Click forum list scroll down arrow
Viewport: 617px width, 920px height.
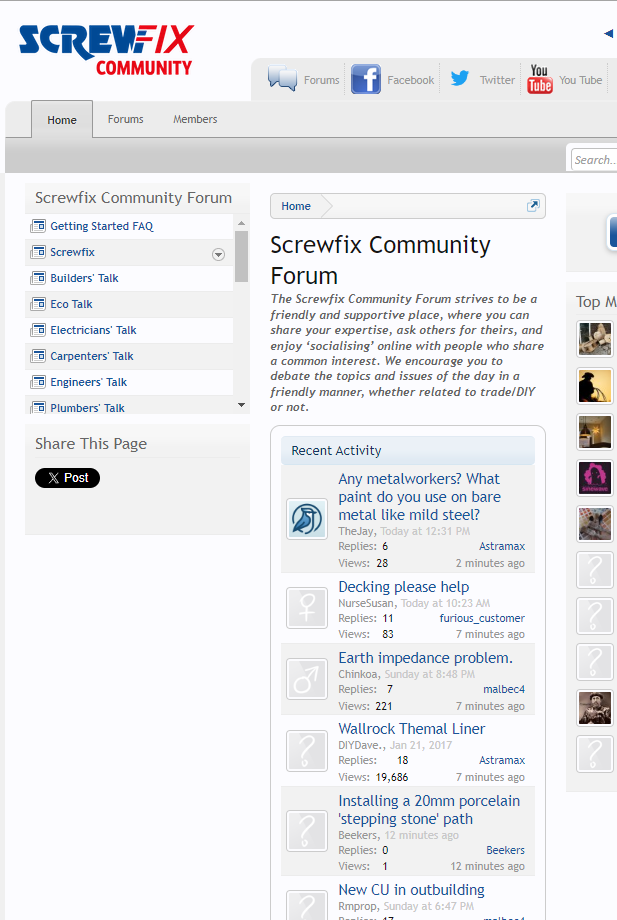[x=241, y=405]
